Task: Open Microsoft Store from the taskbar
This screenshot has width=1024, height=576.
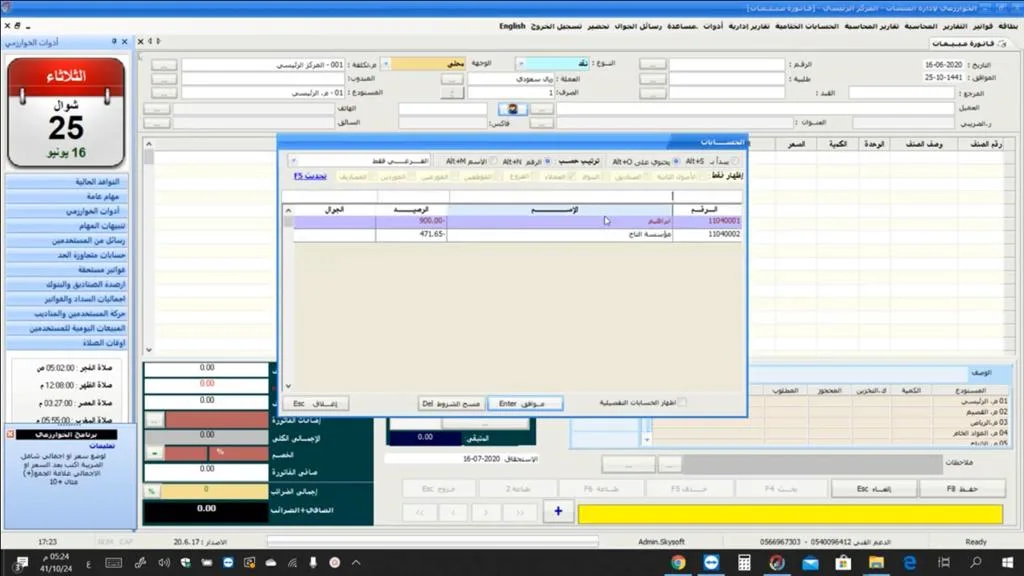Action: [843, 562]
